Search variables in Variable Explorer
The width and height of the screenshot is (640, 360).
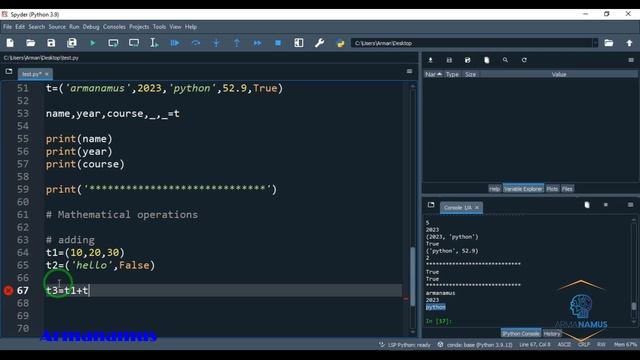505,60
